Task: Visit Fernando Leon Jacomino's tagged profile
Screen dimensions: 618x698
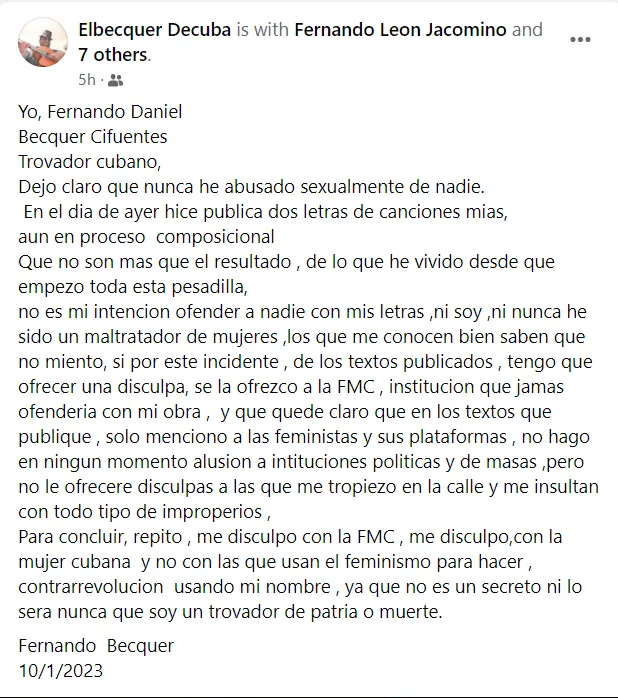Action: point(400,30)
